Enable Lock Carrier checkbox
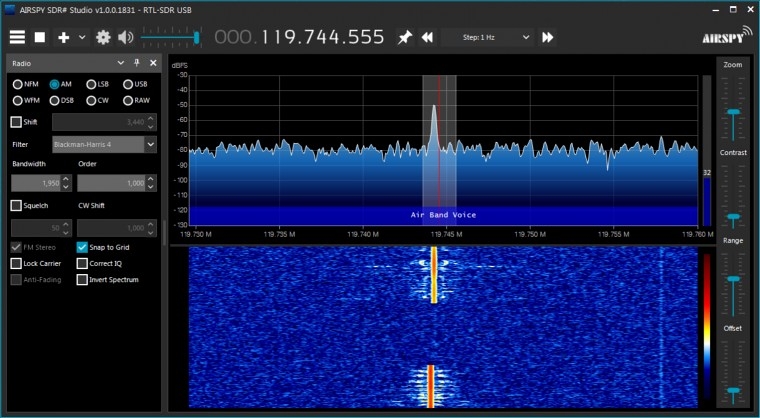 pos(16,263)
